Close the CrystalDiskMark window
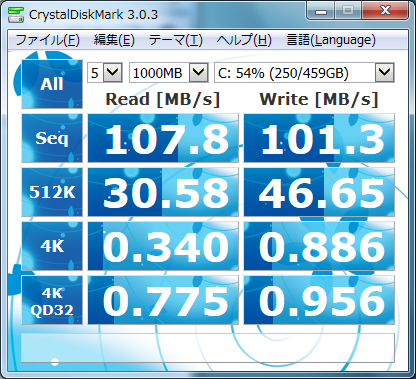This screenshot has width=416, height=379. (x=385, y=12)
